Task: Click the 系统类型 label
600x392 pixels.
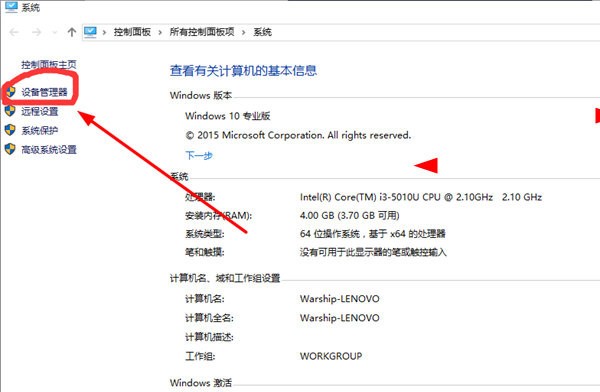Action: click(205, 234)
